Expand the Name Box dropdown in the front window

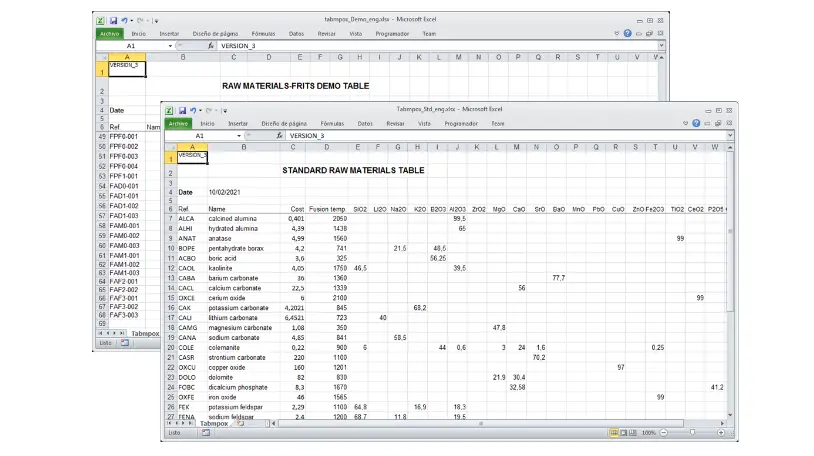pyautogui.click(x=237, y=135)
